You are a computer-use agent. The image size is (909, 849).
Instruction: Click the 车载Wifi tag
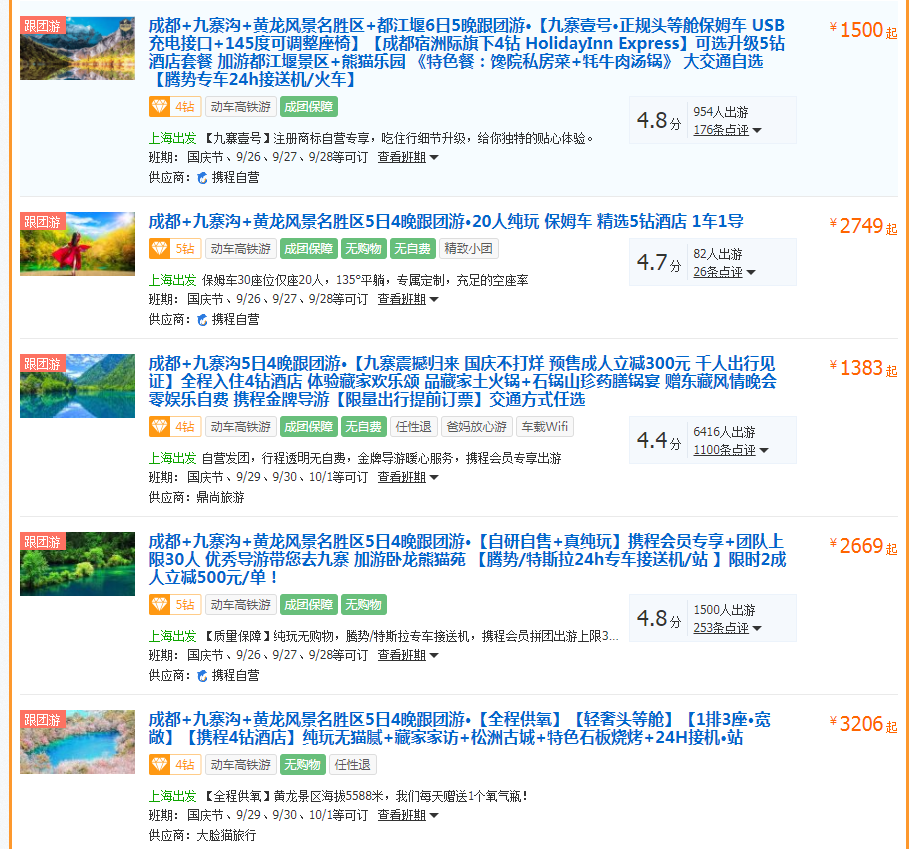click(x=545, y=427)
